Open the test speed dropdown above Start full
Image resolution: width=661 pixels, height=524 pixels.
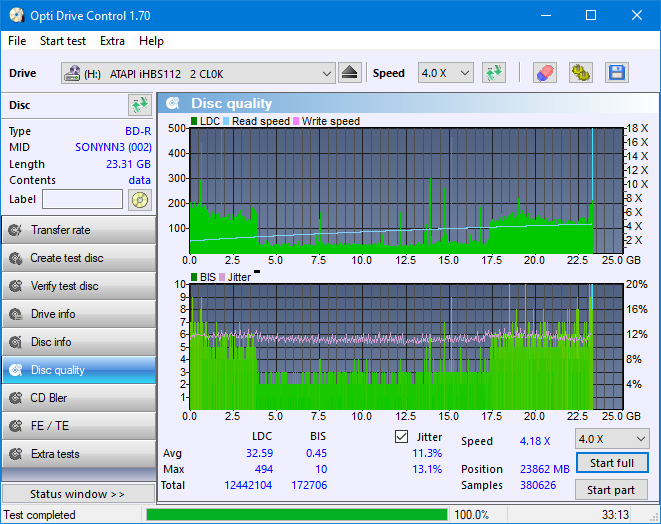click(x=612, y=439)
